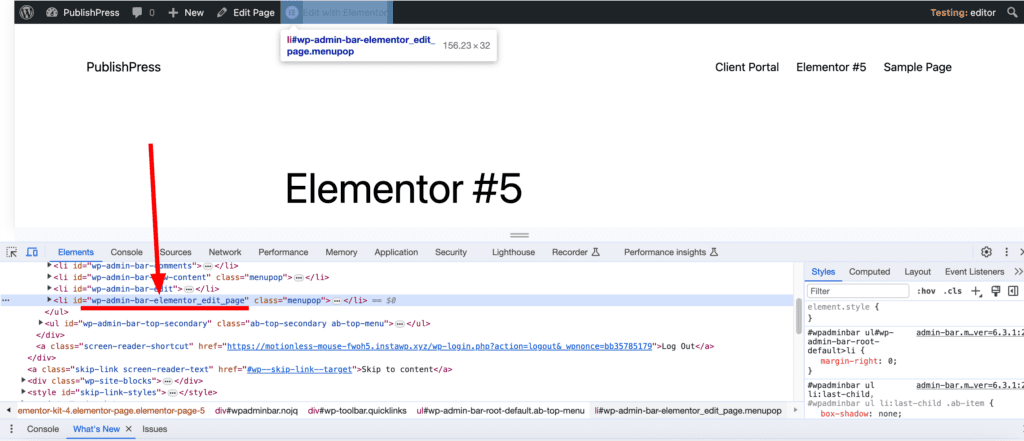Expand the wp-admin-bar-comments li node
This screenshot has height=441, width=1024.
click(x=50, y=266)
